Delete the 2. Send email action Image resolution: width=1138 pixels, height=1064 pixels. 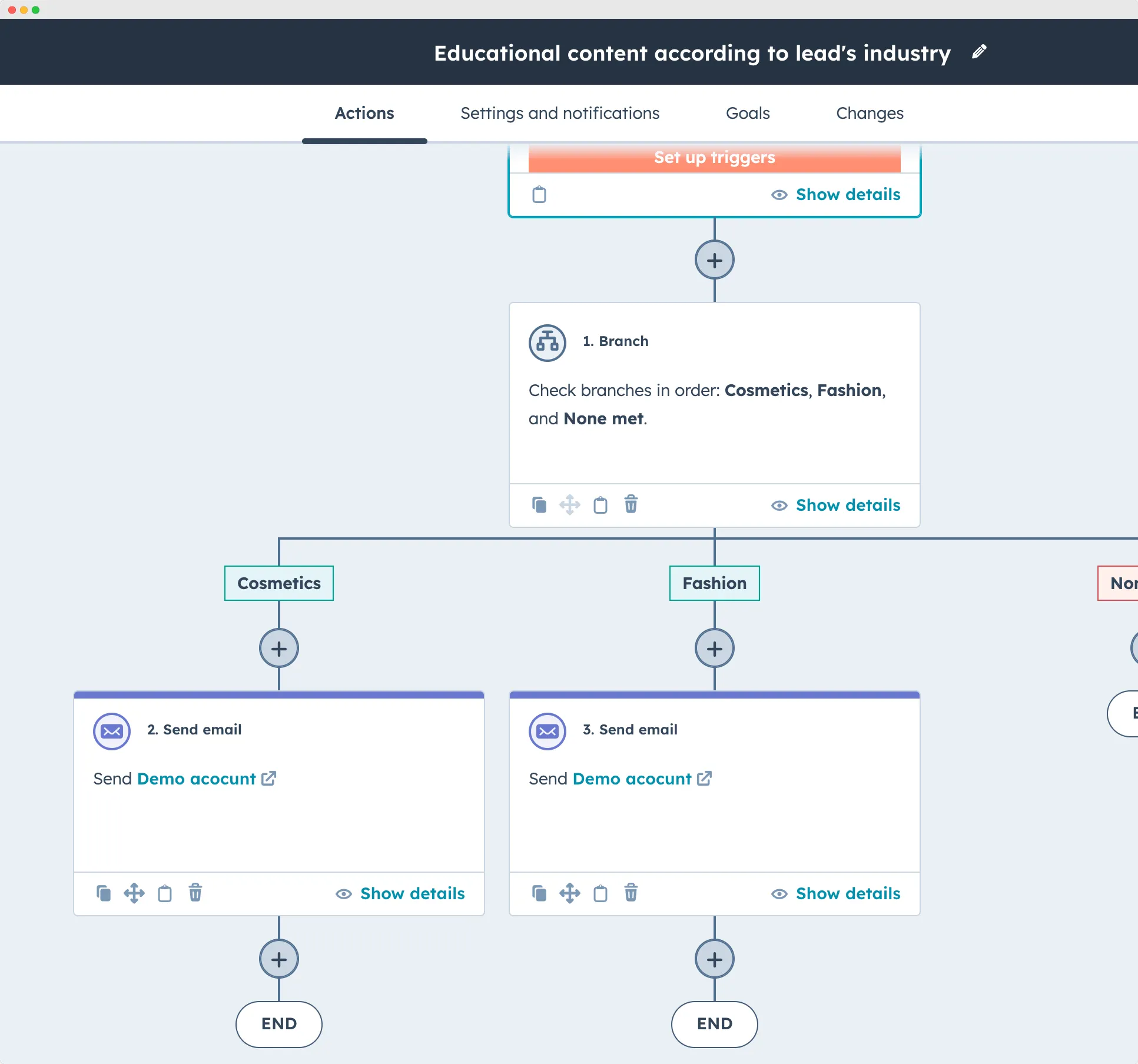click(x=195, y=893)
